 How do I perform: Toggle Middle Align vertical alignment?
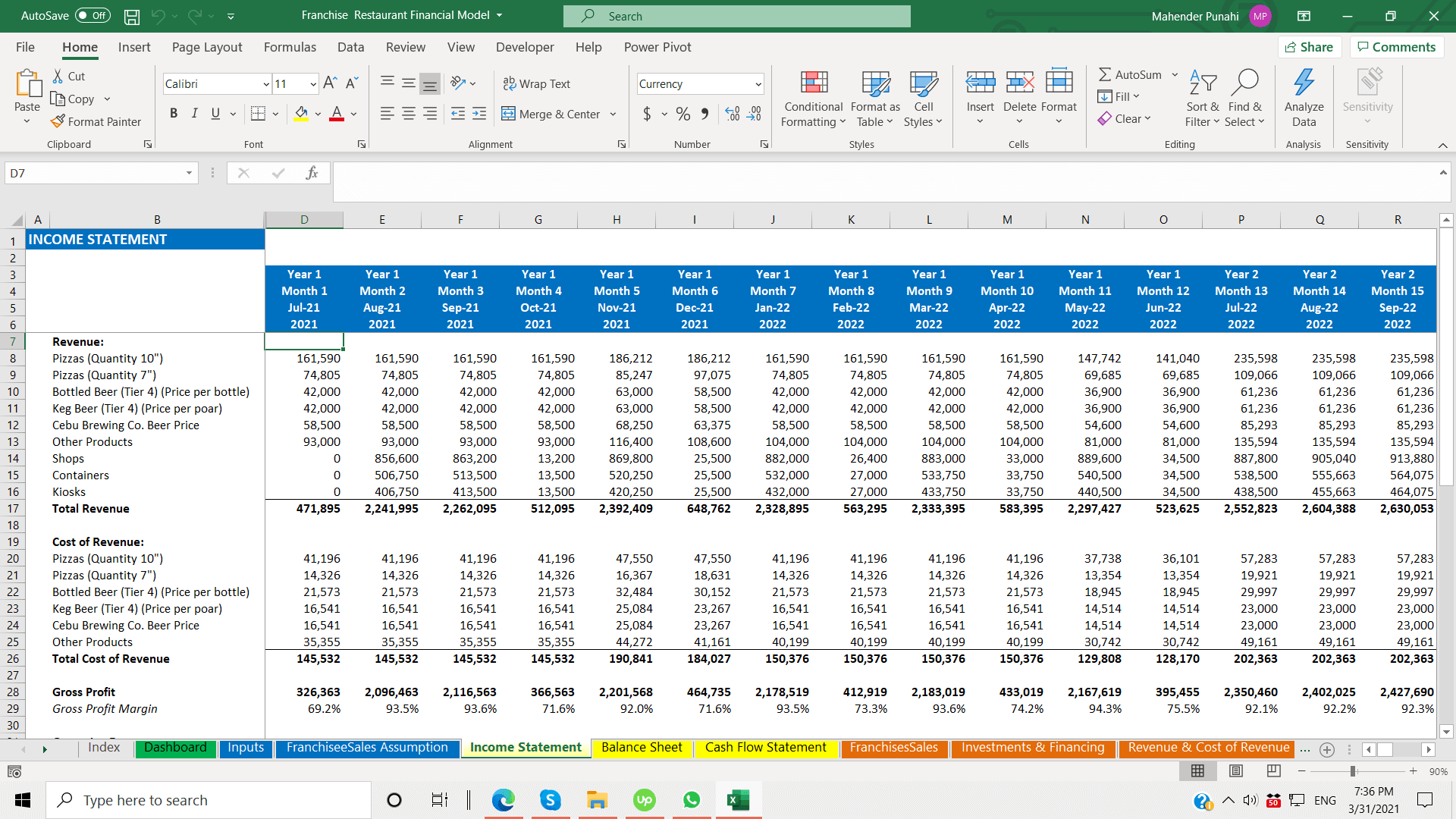click(409, 83)
